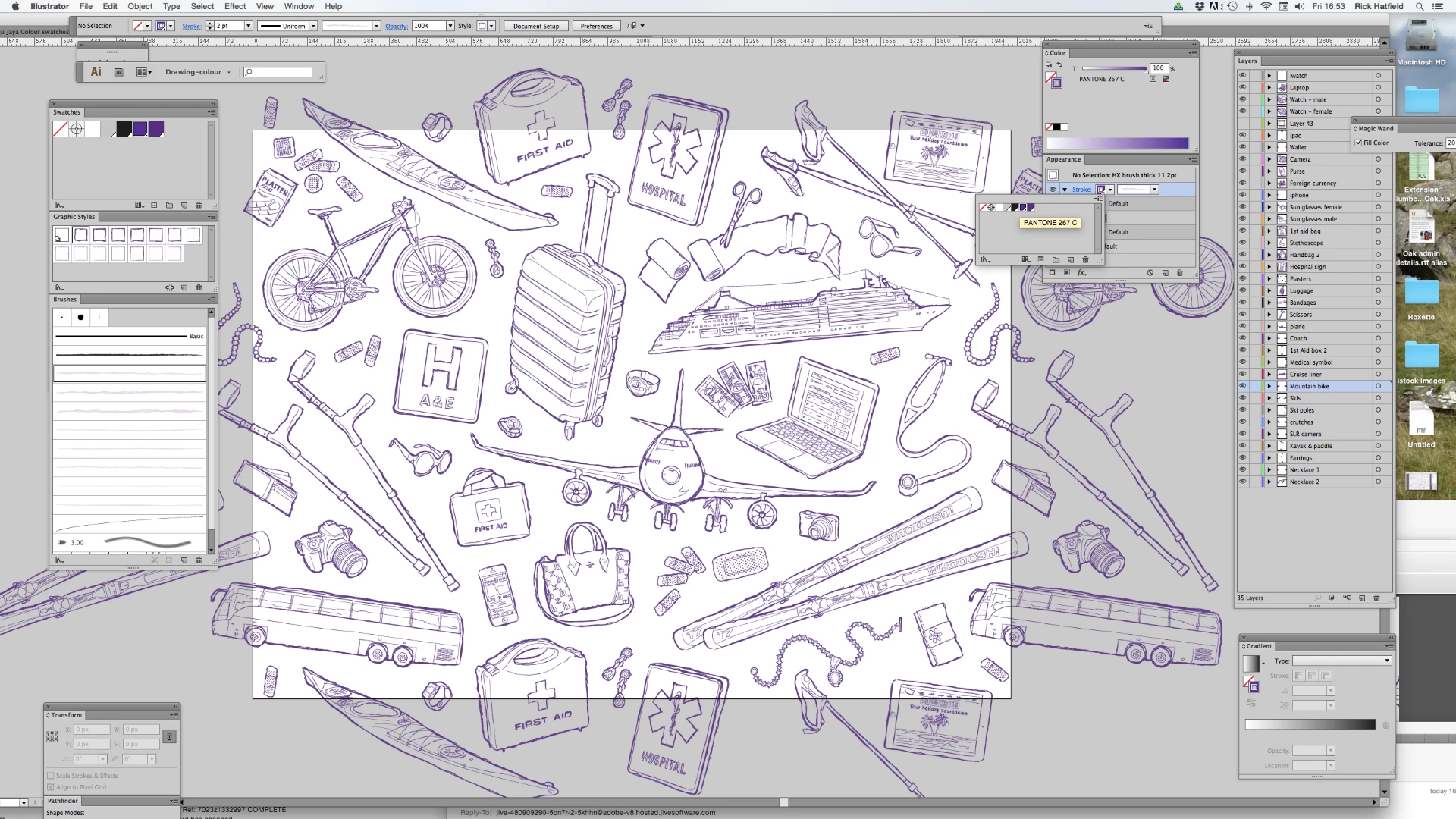Open the Uniform stroke profile dropdown
This screenshot has width=1456, height=819.
(x=312, y=26)
